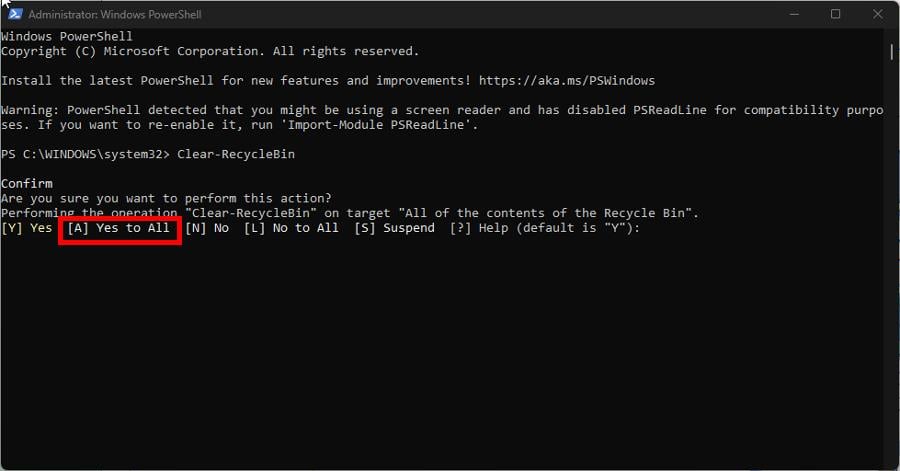Screen dimensions: 900x471
Task: Select the "[L] No to All" option
Action: pyautogui.click(x=291, y=228)
